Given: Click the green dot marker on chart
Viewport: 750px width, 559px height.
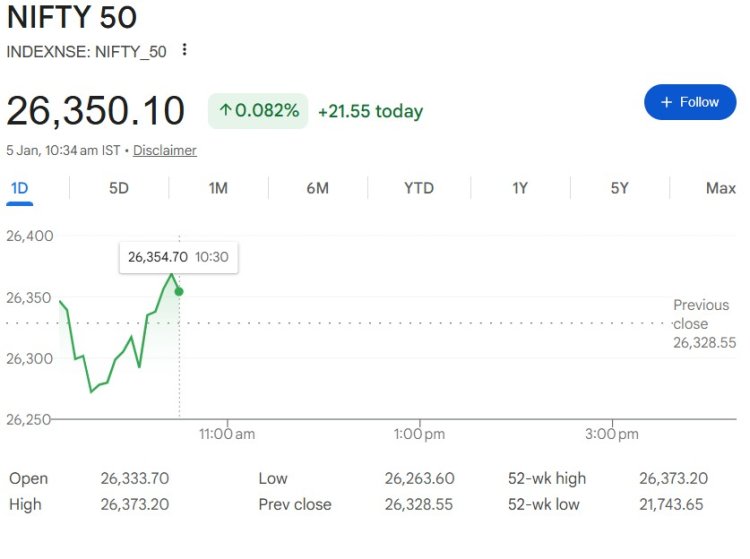Looking at the screenshot, I should point(179,291).
